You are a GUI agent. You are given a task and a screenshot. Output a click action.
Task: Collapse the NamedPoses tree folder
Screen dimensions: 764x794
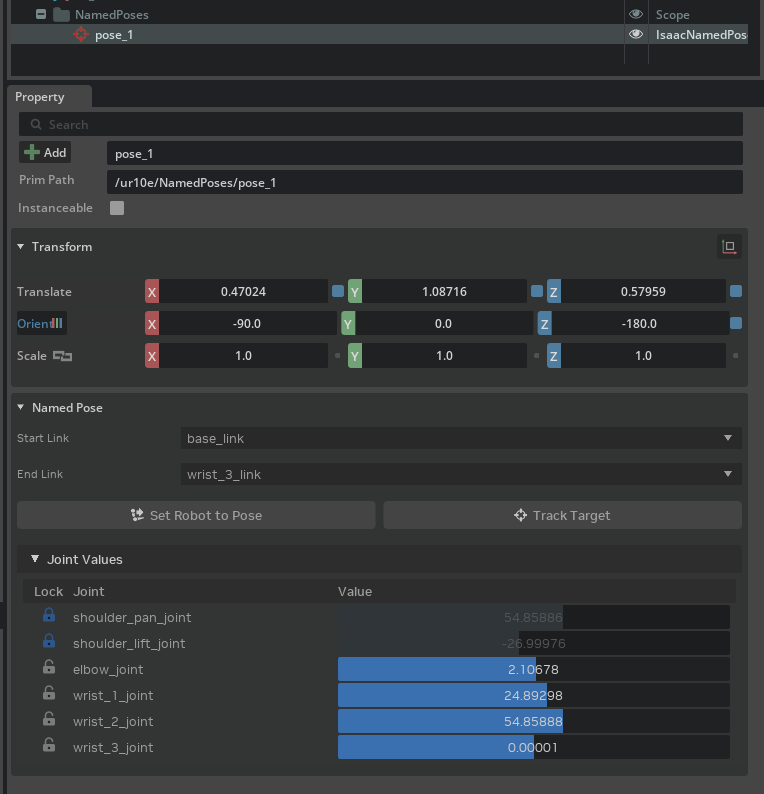[40, 15]
